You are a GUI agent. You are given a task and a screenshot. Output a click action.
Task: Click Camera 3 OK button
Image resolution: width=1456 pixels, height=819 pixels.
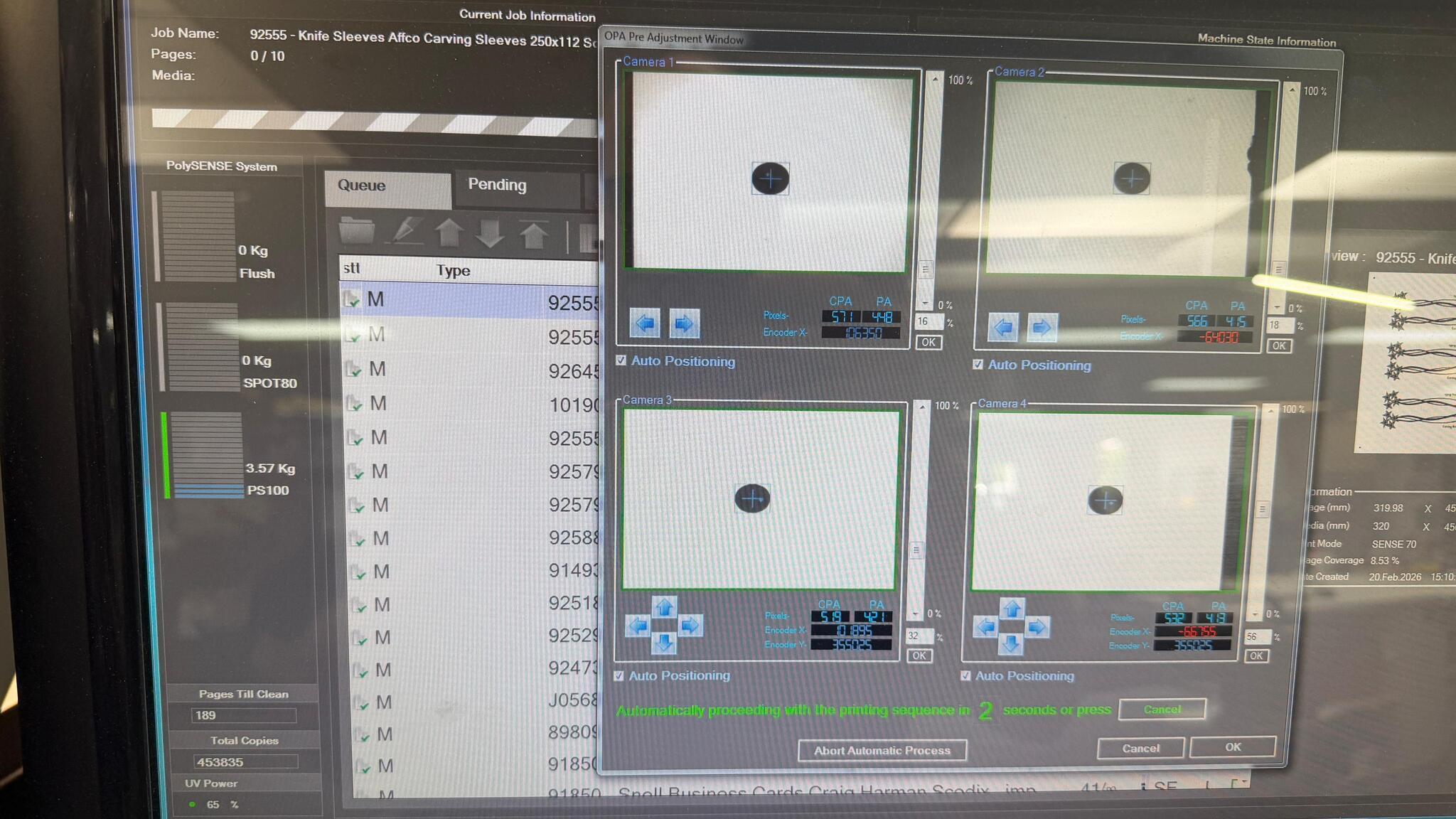pyautogui.click(x=919, y=655)
